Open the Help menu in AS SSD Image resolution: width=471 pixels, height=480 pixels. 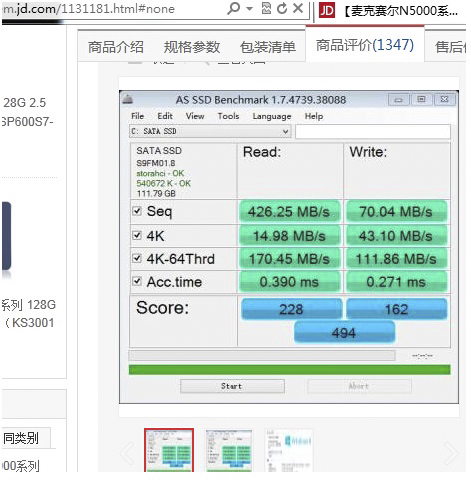(314, 116)
